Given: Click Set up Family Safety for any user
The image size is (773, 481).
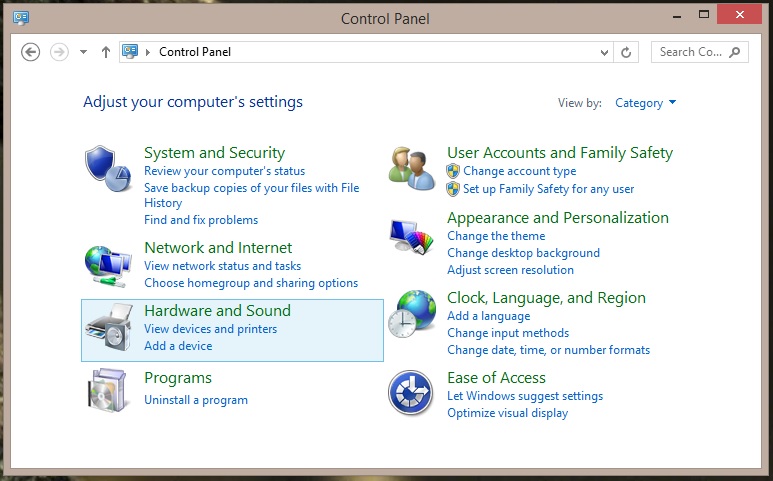Looking at the screenshot, I should click(548, 189).
